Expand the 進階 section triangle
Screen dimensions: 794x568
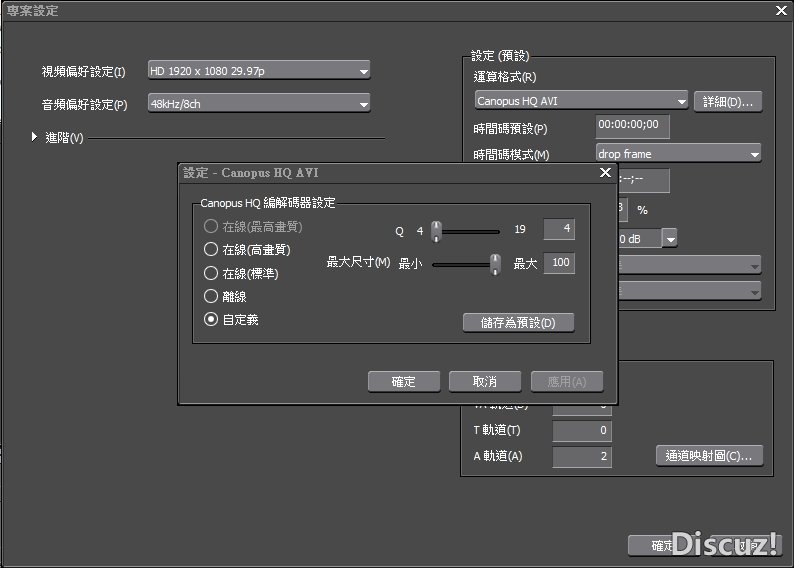(x=34, y=137)
